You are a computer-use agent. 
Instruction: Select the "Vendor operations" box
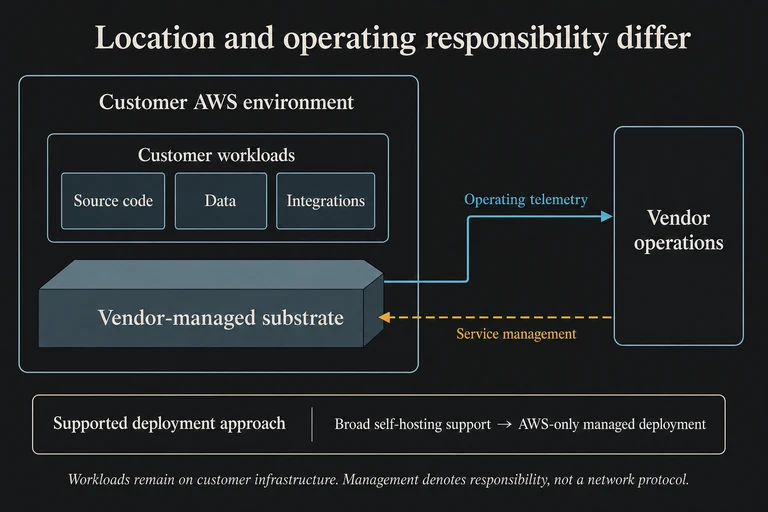tap(678, 236)
